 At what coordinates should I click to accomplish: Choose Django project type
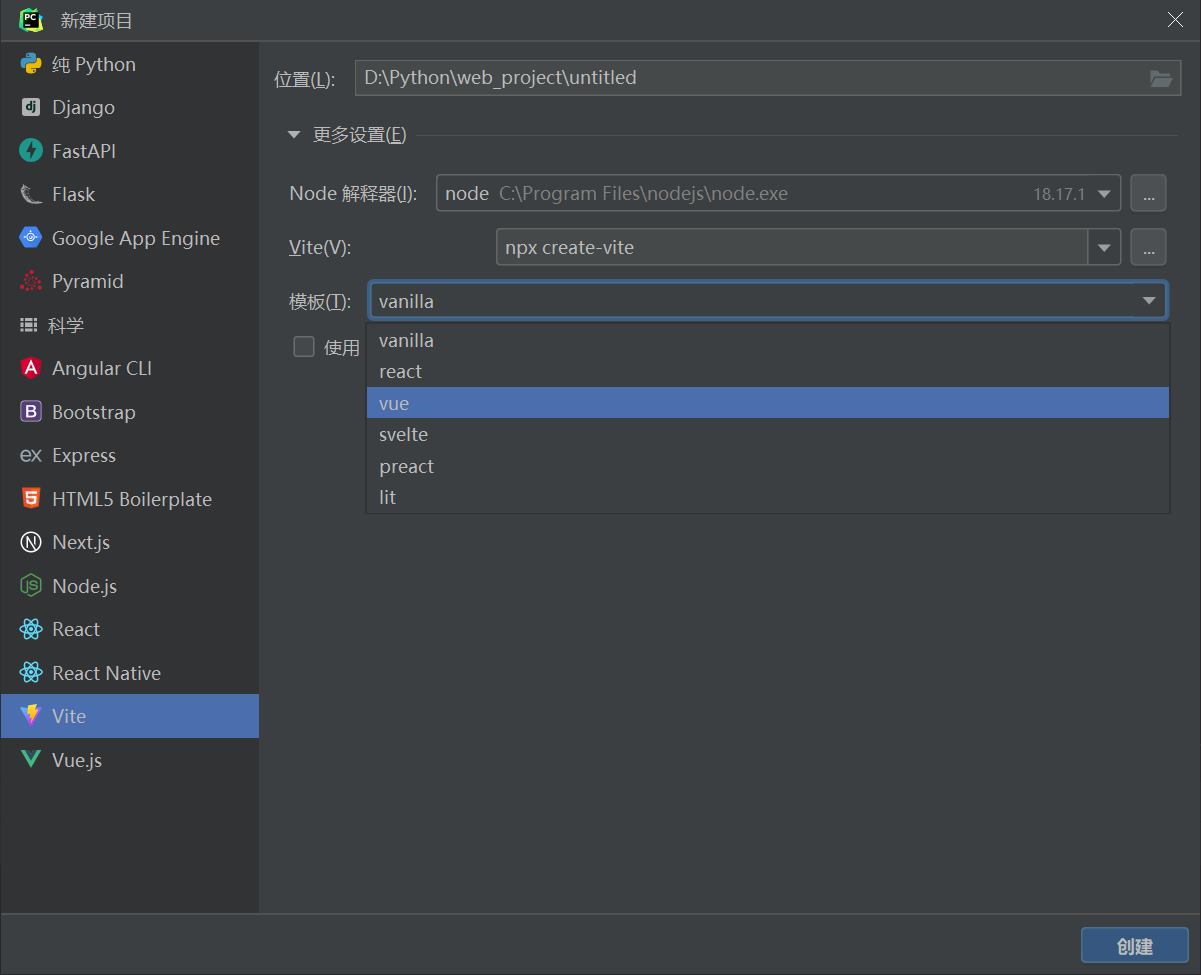pos(130,107)
